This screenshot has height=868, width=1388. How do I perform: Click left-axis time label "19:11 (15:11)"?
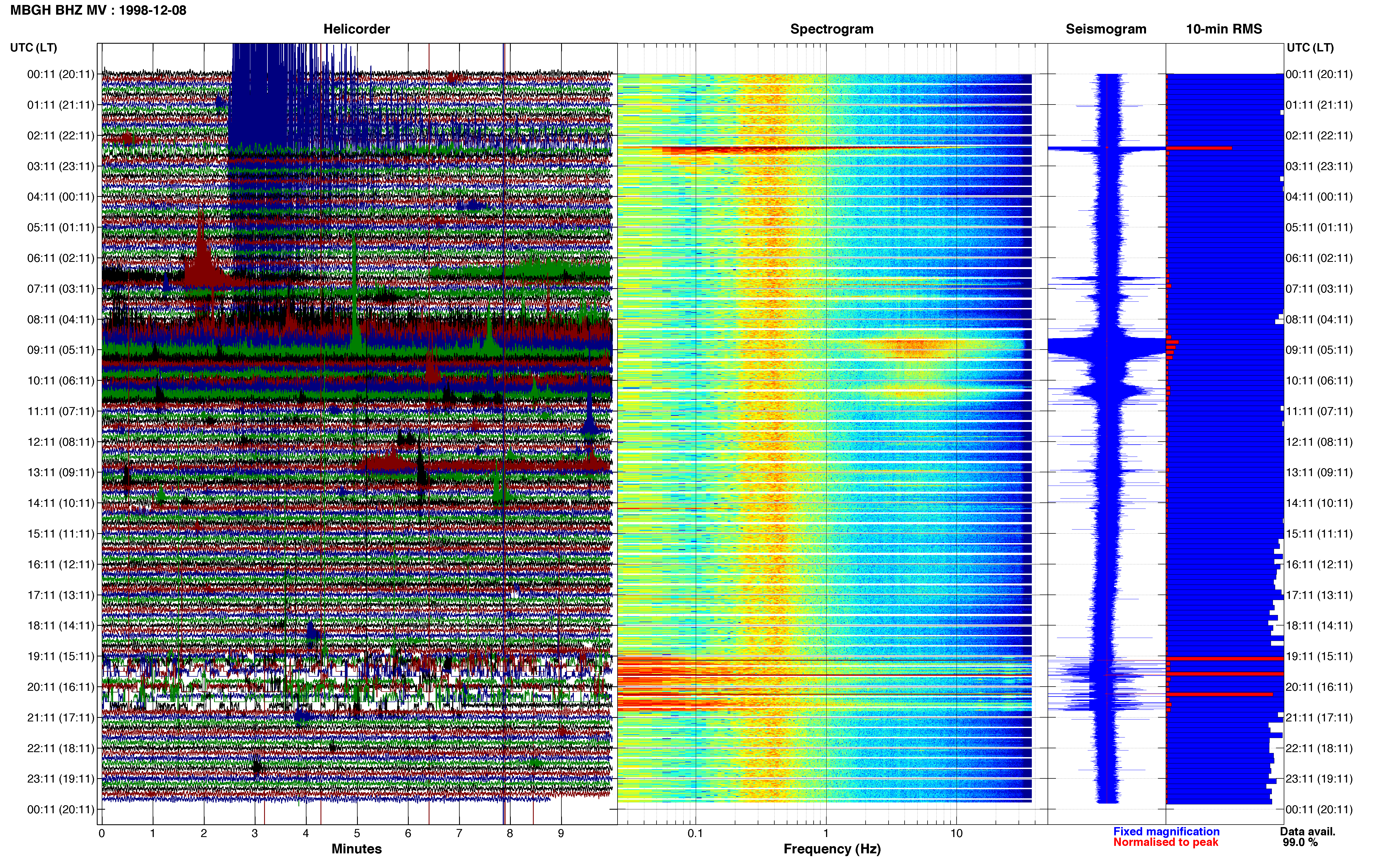pos(61,656)
